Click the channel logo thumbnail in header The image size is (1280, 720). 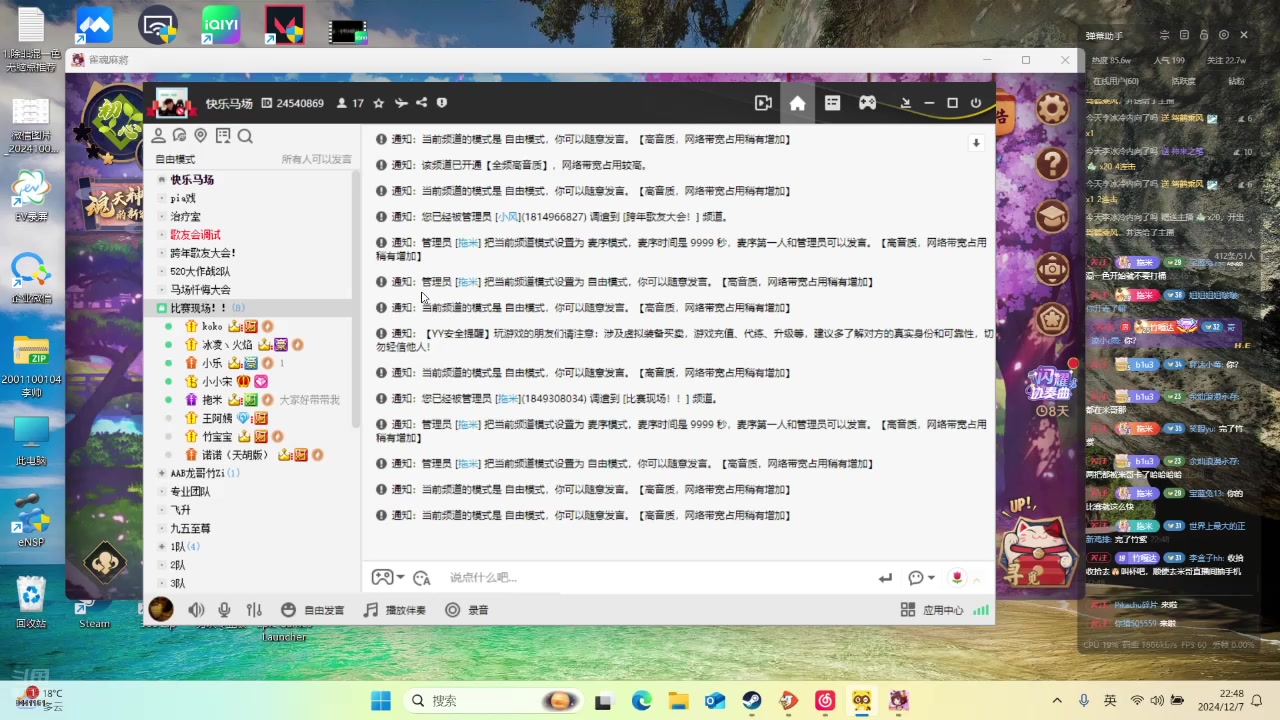point(173,103)
